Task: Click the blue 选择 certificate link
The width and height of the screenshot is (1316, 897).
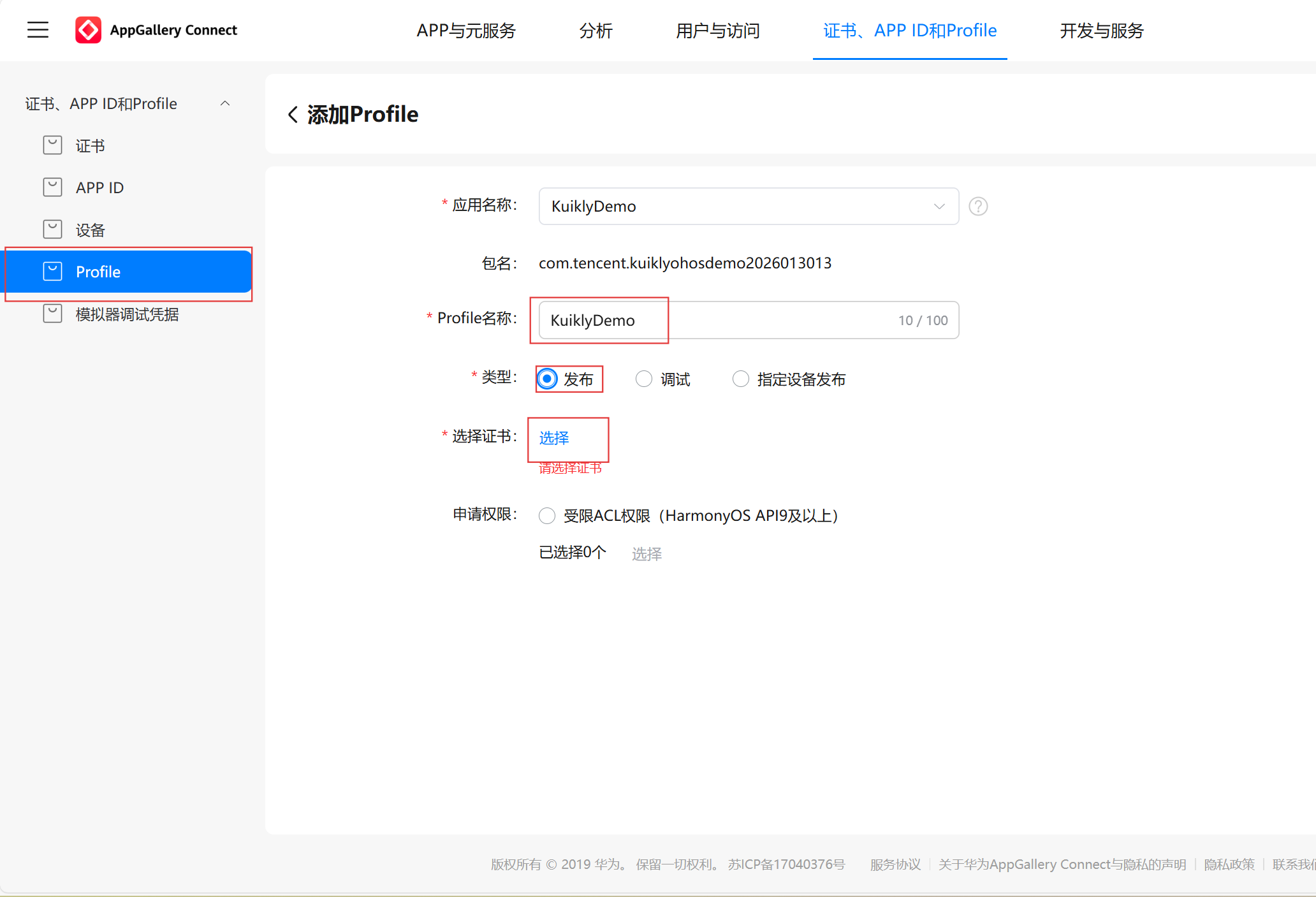Action: pos(554,438)
